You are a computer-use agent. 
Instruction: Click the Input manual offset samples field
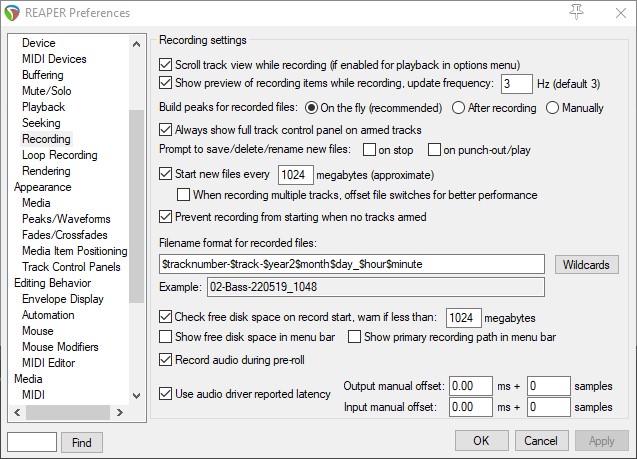pos(549,407)
